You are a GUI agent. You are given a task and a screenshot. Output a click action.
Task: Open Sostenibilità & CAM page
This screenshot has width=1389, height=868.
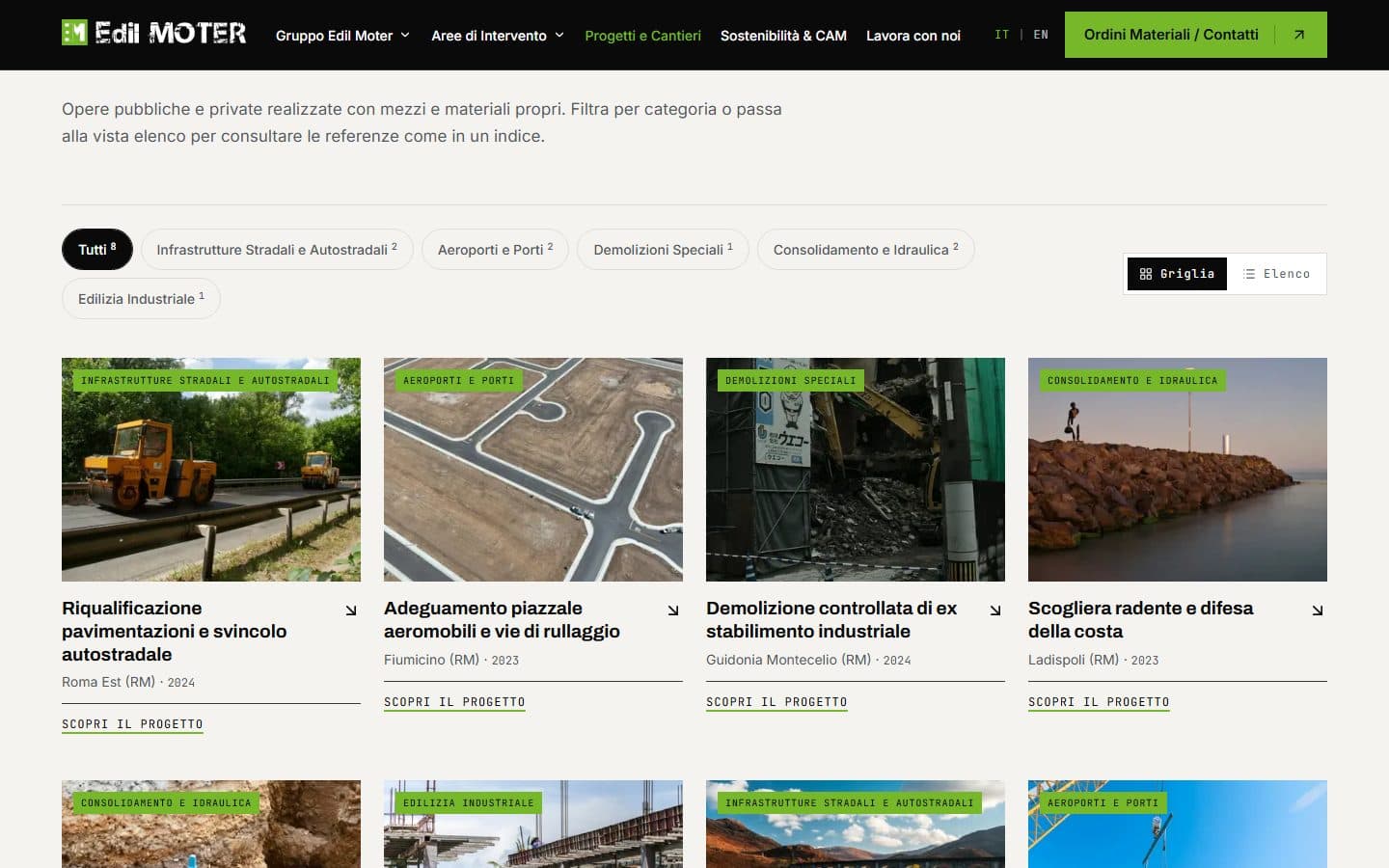[x=783, y=36]
